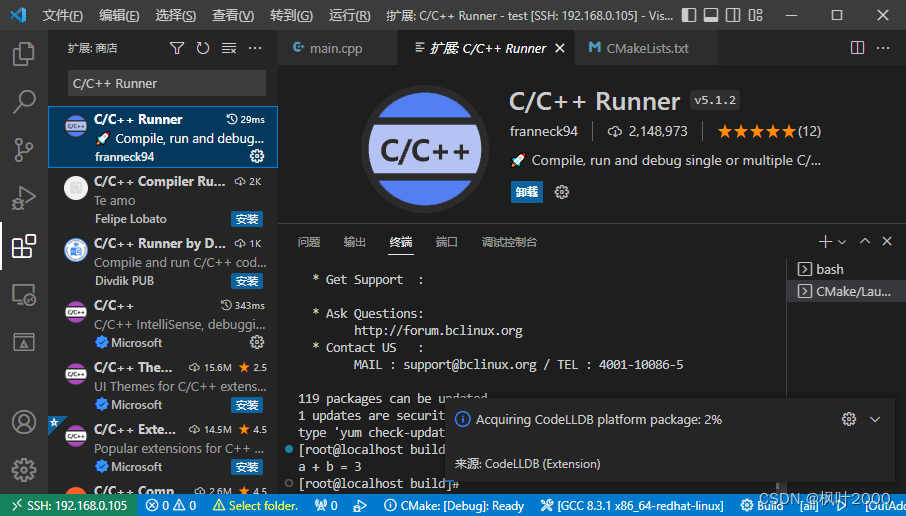
Task: Select the CMake/Launch terminal entry
Action: pyautogui.click(x=846, y=291)
